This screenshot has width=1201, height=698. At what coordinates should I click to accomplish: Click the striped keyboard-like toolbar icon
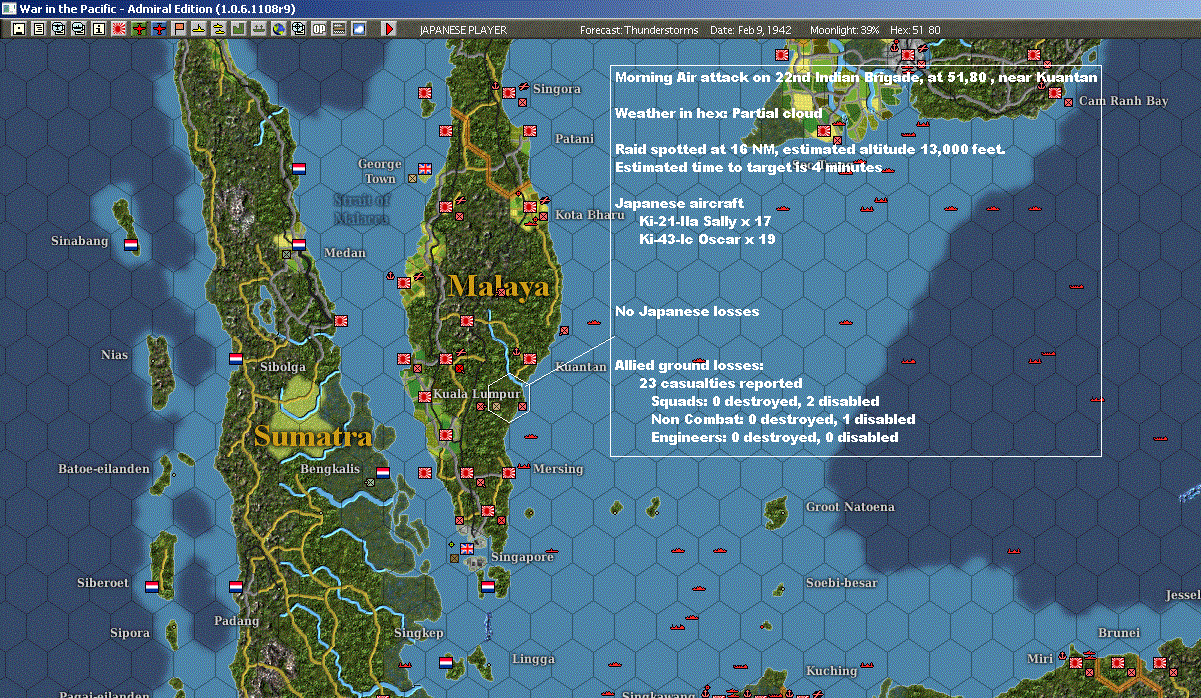click(339, 29)
